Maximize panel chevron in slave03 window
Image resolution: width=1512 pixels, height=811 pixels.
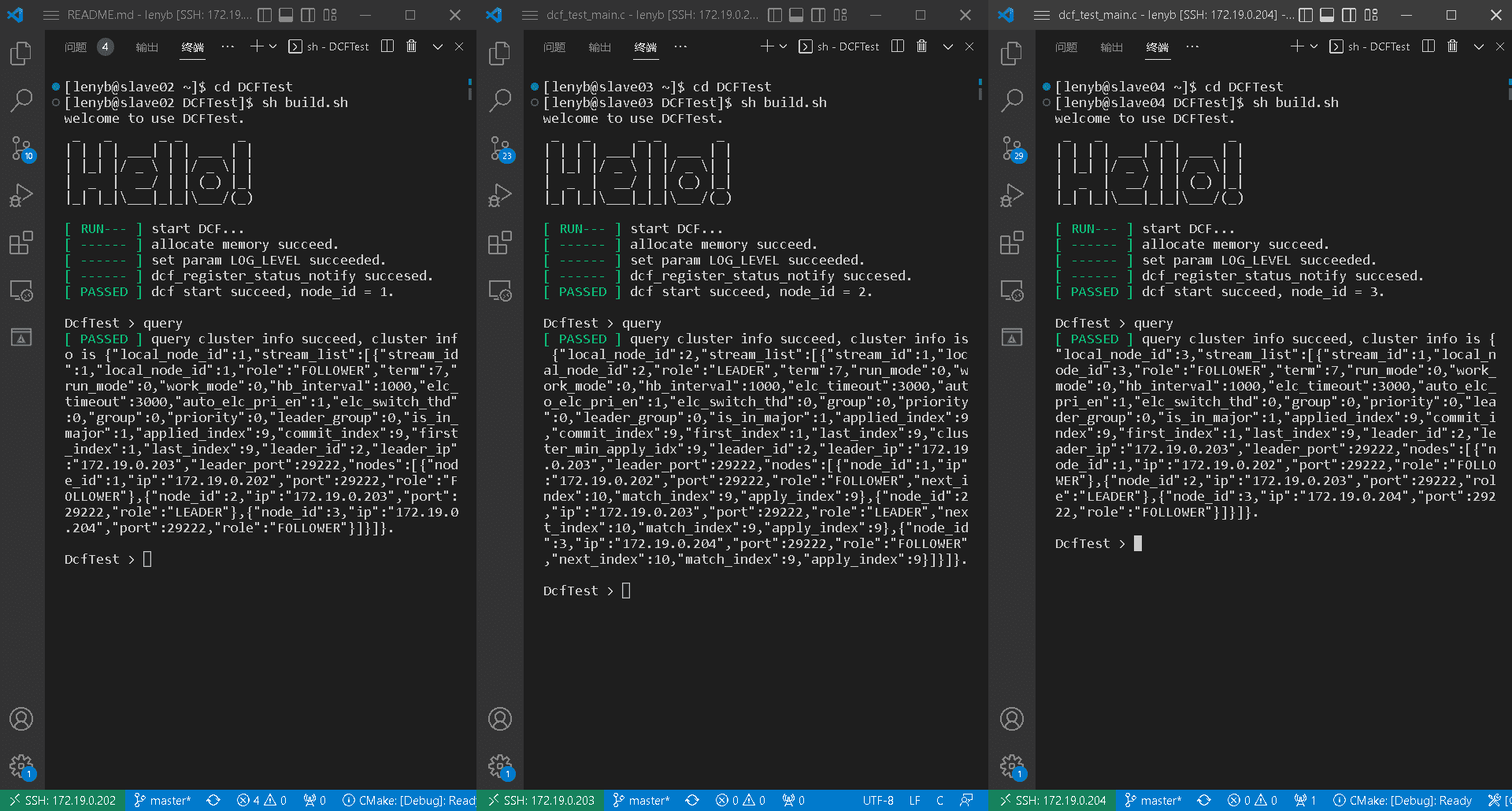pos(948,46)
